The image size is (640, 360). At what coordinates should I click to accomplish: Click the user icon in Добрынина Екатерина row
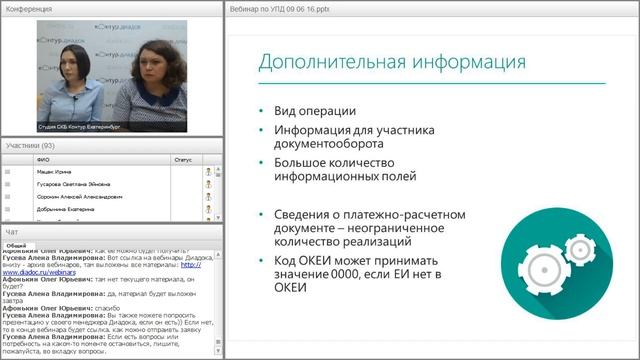(209, 209)
